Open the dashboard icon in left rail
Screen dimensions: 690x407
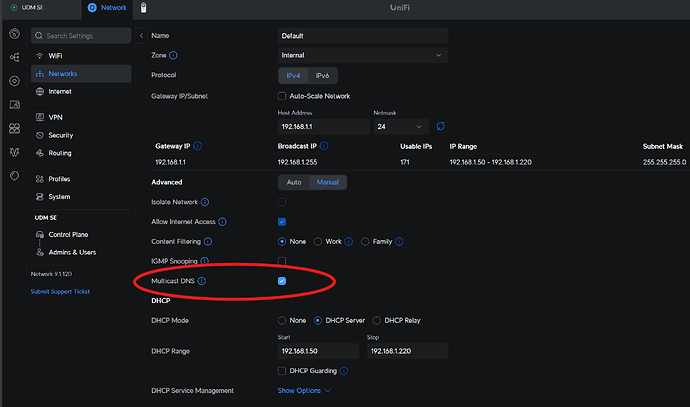(x=15, y=33)
